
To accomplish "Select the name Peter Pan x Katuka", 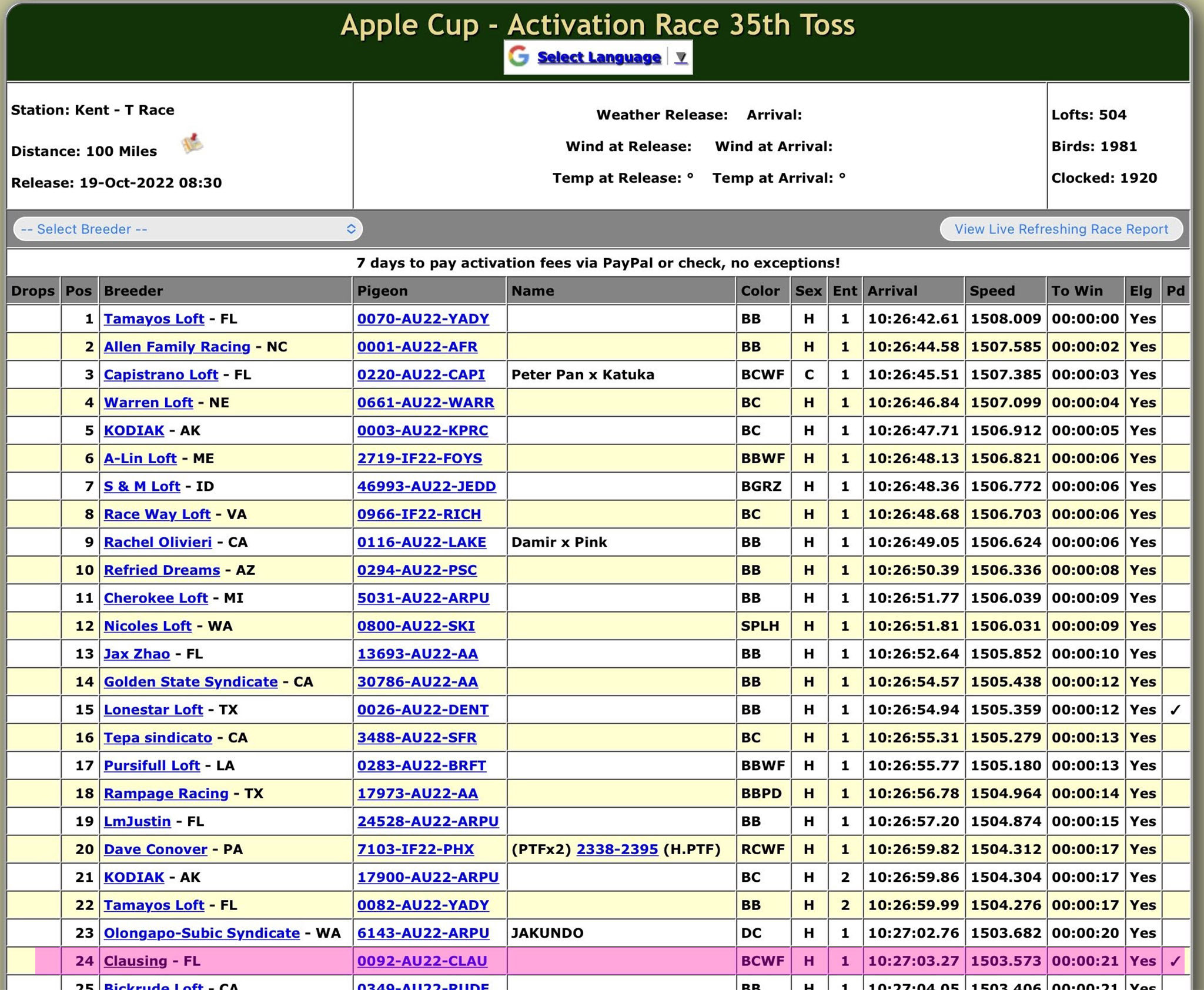I will [x=583, y=374].
